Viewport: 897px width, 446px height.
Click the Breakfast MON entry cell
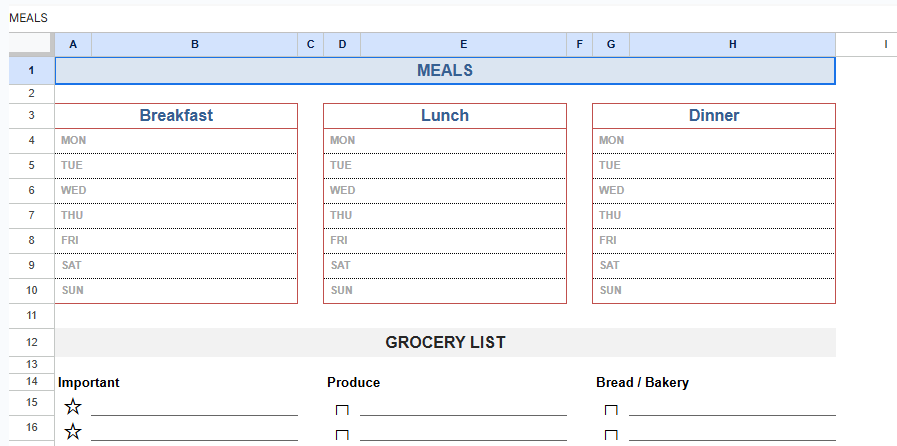click(x=194, y=141)
